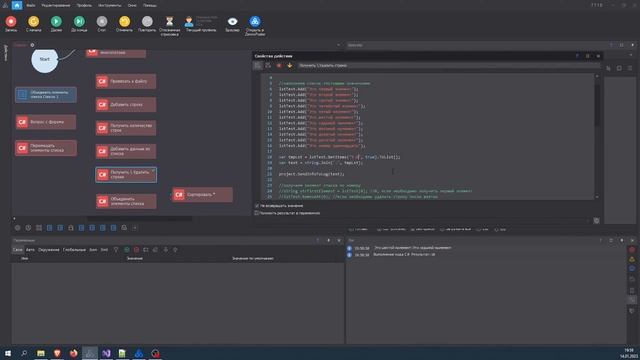640x360 pixels.
Task: Select the 'Сортировать' C# block
Action: click(202, 195)
